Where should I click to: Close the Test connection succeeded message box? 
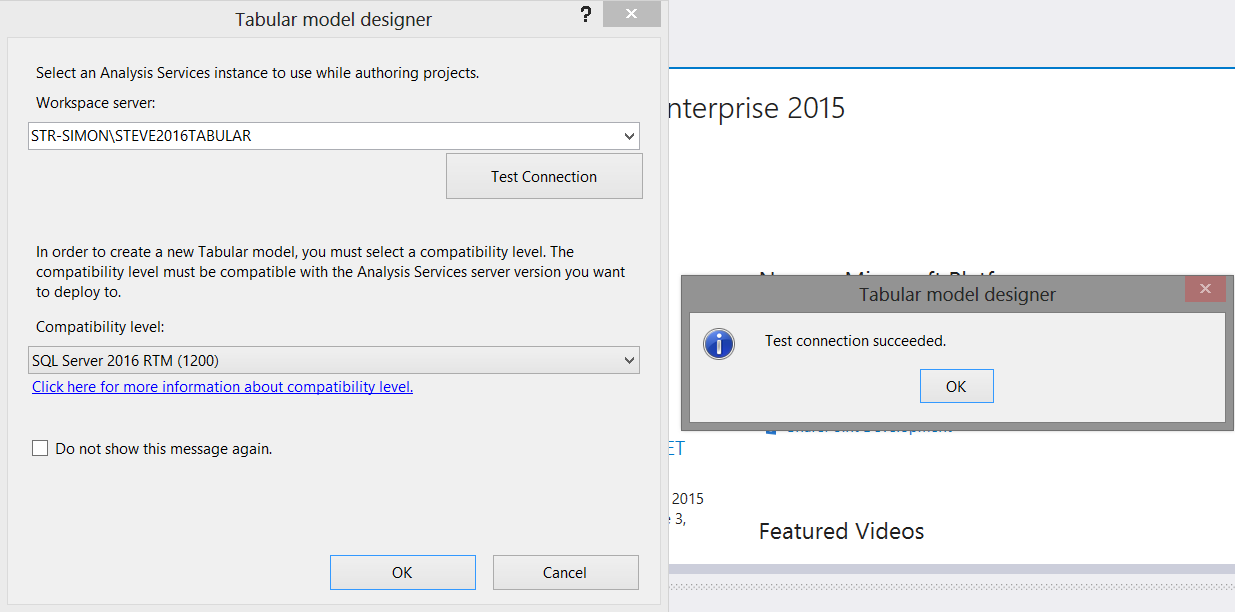coord(1205,289)
